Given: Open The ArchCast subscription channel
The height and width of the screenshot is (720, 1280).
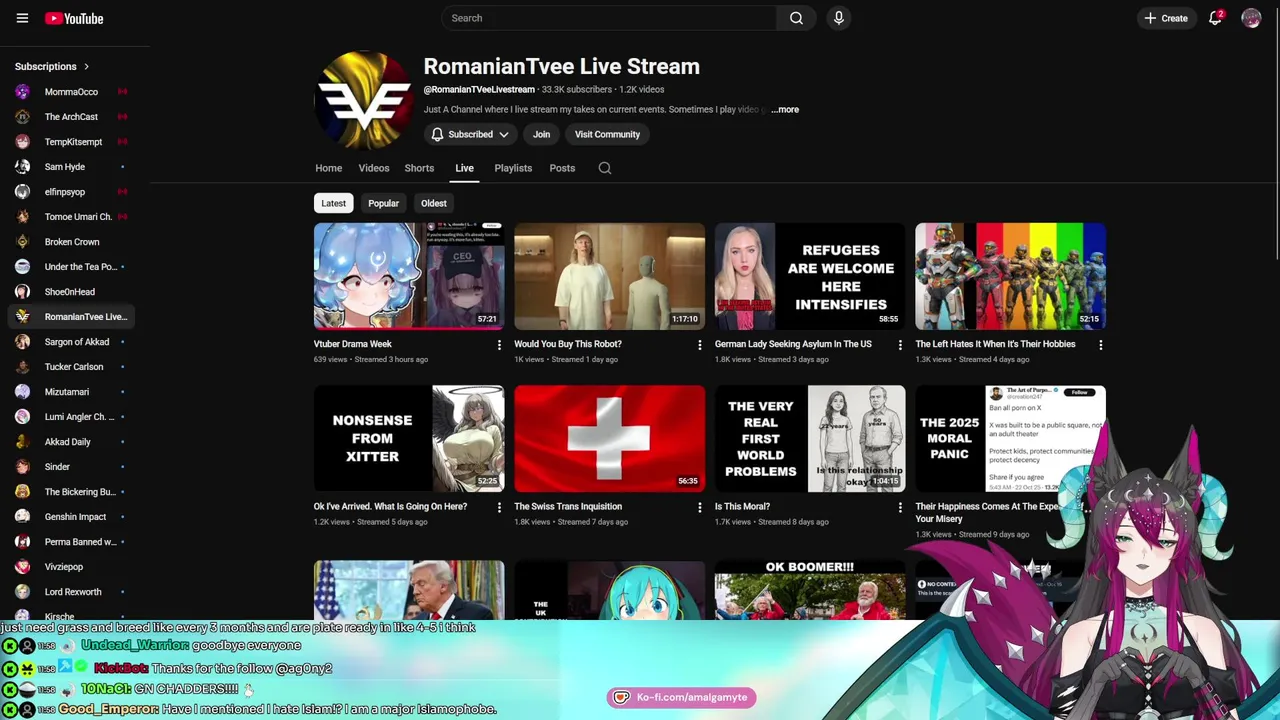Looking at the screenshot, I should (72, 117).
